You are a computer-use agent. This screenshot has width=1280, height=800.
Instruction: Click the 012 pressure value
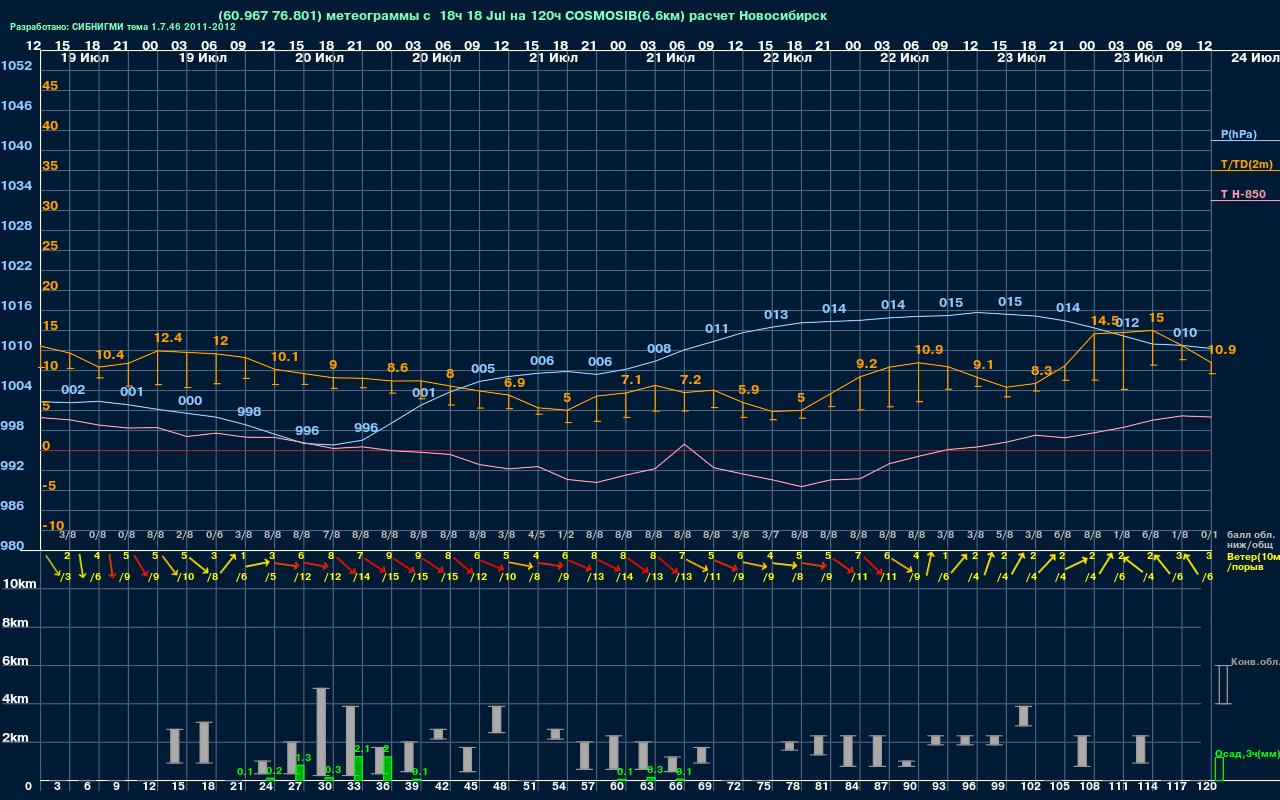1127,323
